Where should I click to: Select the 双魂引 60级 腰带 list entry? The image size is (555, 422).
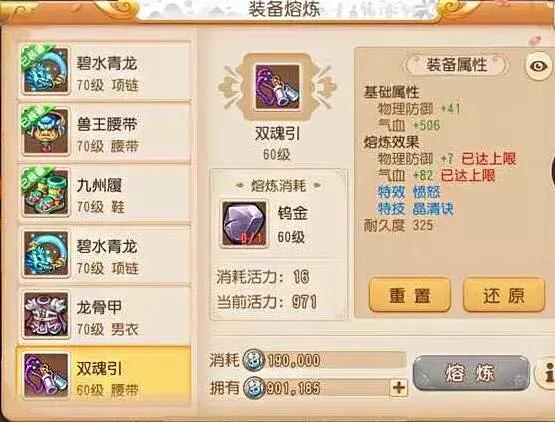coord(104,376)
